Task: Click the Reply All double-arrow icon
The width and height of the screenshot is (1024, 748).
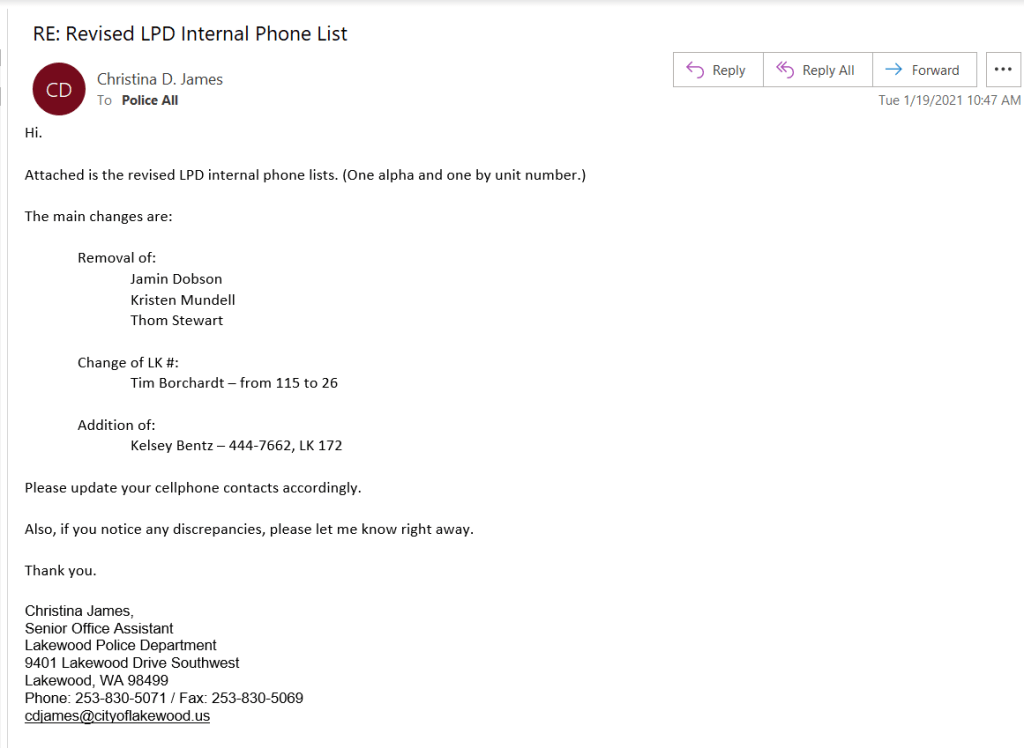Action: [786, 70]
